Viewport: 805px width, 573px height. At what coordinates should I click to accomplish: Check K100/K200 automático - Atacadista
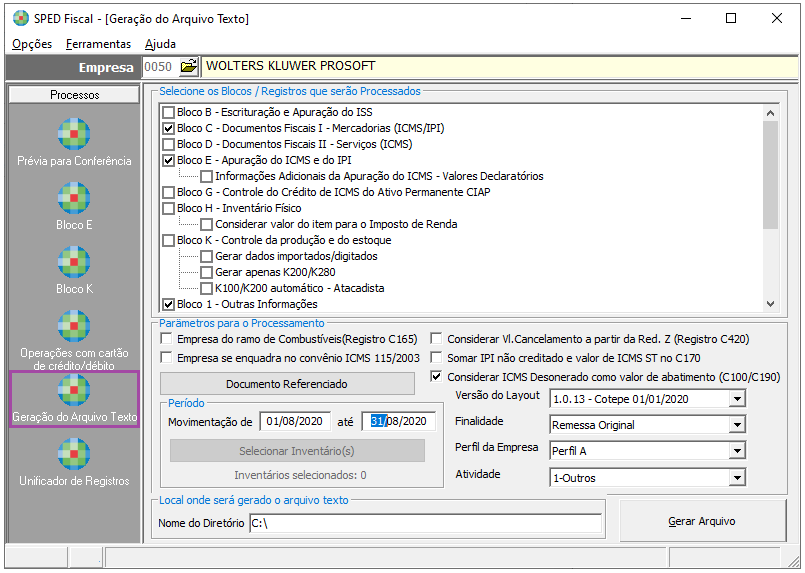pyautogui.click(x=206, y=288)
